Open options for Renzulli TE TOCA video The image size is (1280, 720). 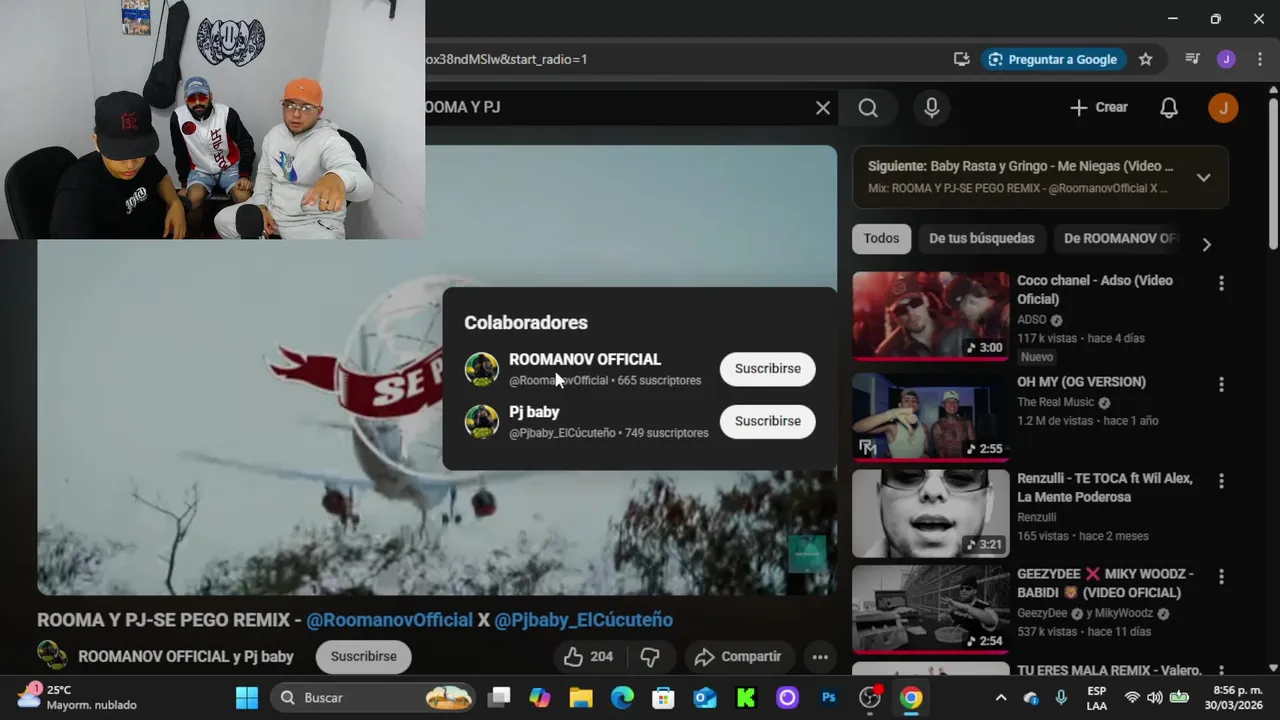[1220, 482]
